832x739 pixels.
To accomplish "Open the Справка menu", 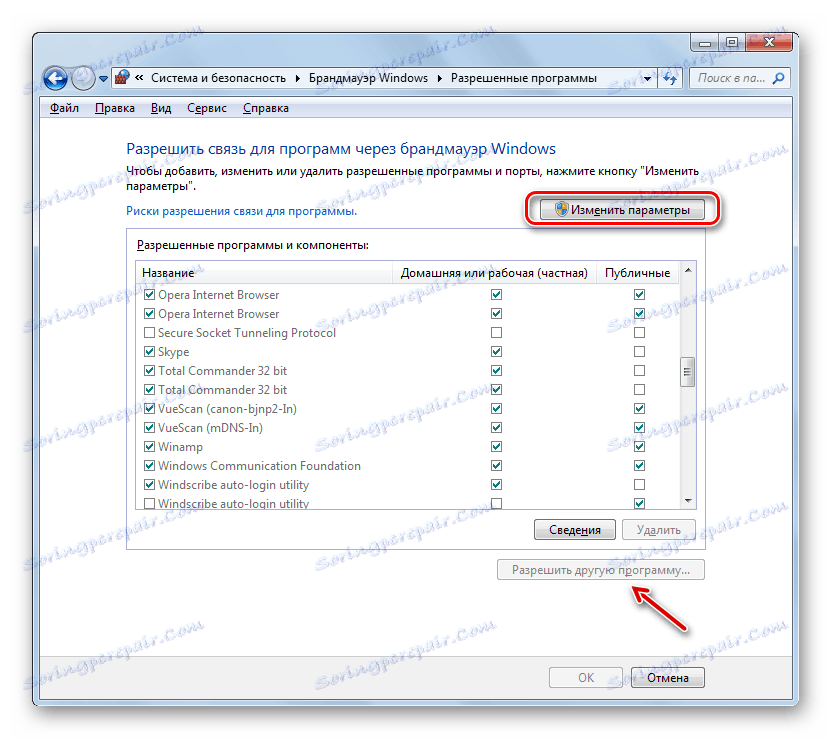I will coord(266,108).
